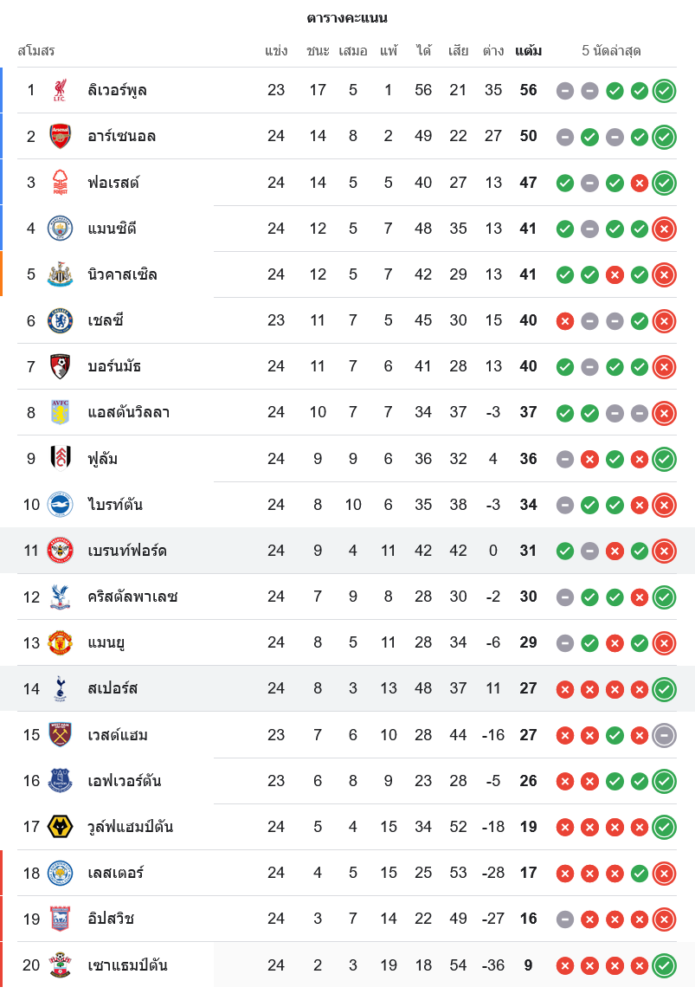Image resolution: width=695 pixels, height=1000 pixels.
Task: Open the คริสตัลพาเลซ team link
Action: click(x=132, y=596)
